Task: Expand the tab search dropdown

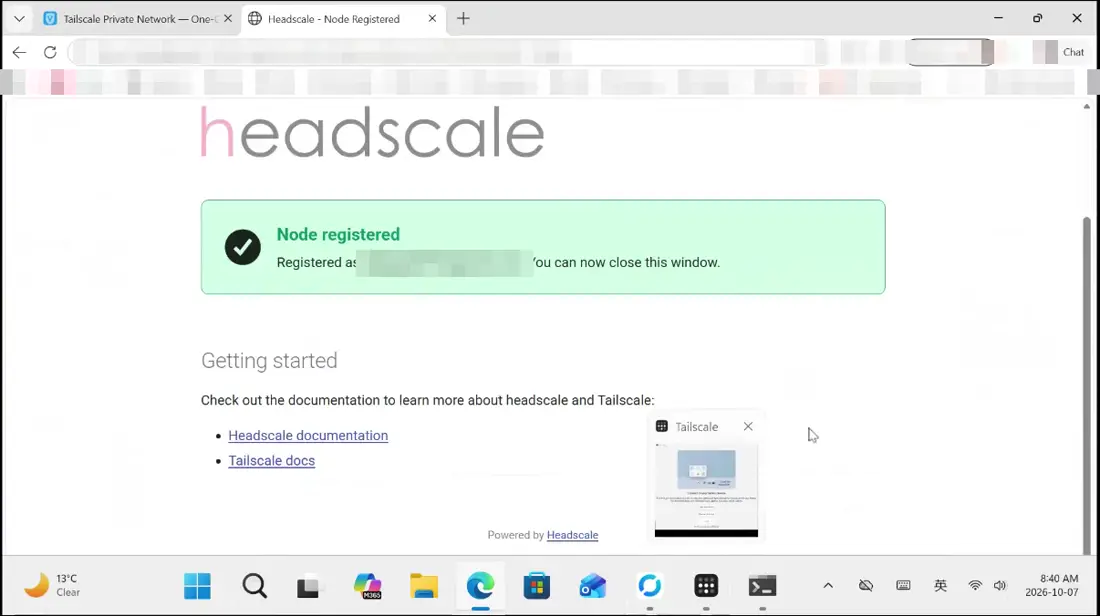Action: click(19, 19)
